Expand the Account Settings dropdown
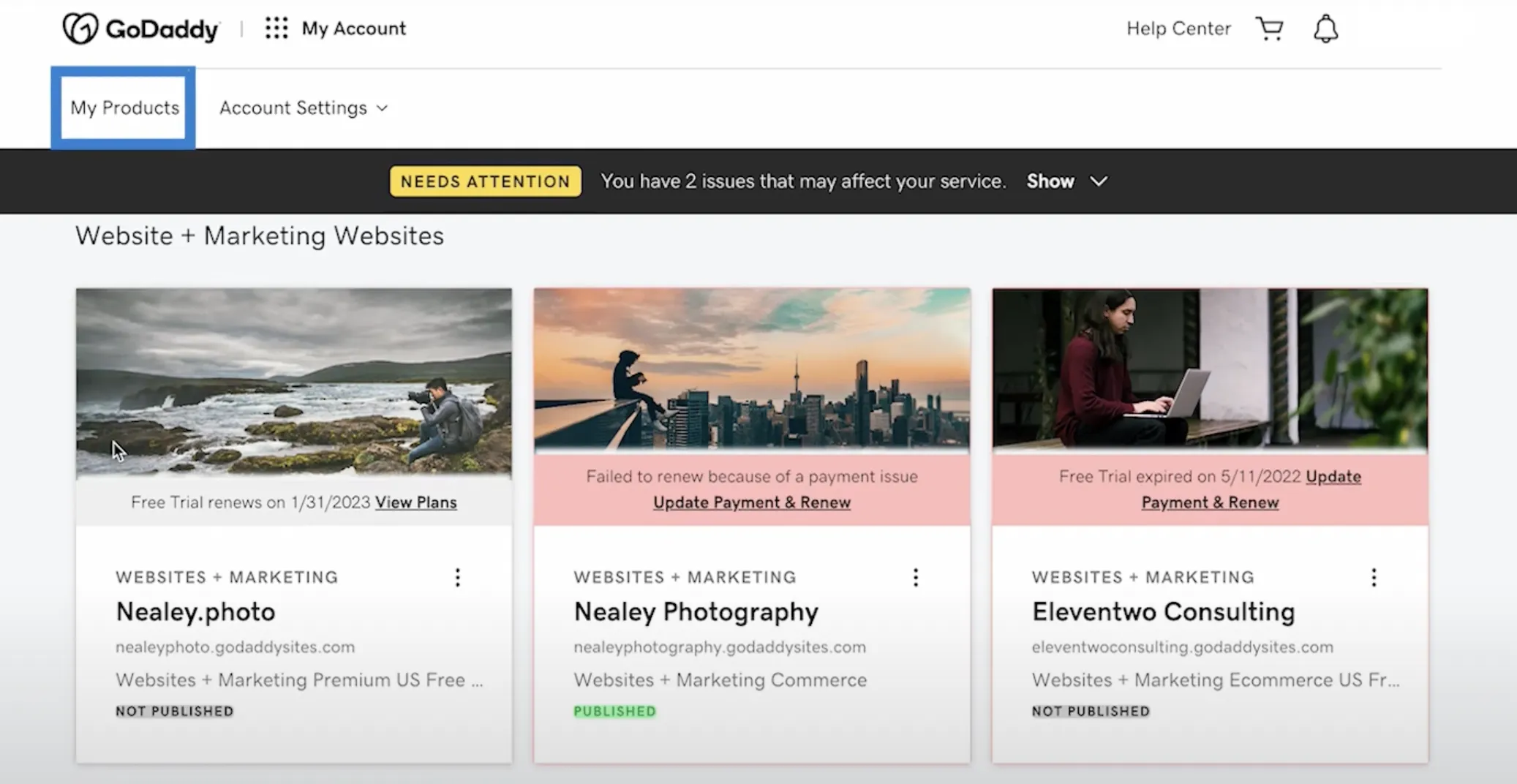This screenshot has width=1517, height=784. click(304, 108)
